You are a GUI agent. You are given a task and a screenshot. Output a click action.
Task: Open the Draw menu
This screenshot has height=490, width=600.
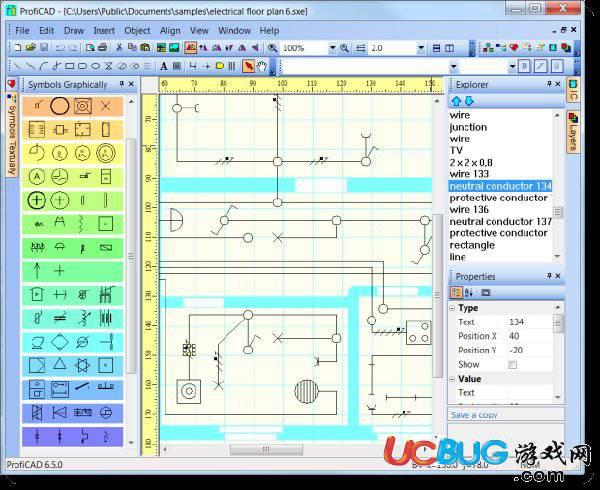74,30
